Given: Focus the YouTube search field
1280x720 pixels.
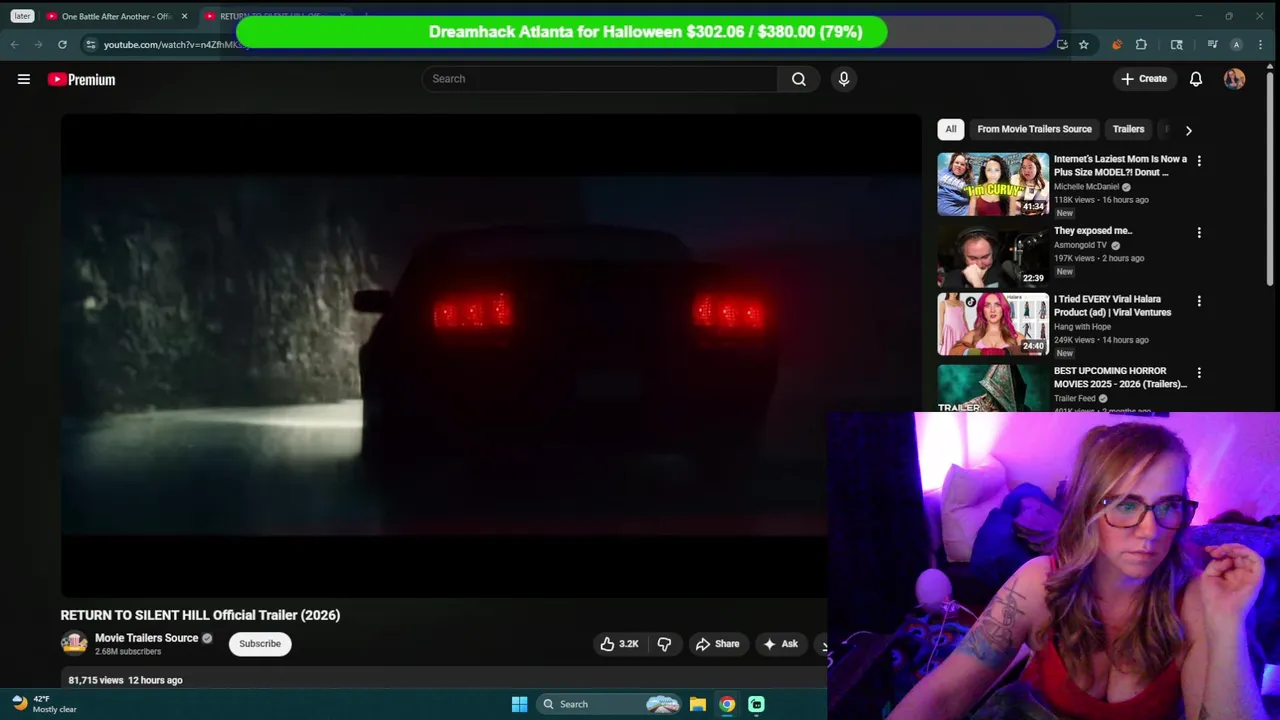Looking at the screenshot, I should point(600,79).
